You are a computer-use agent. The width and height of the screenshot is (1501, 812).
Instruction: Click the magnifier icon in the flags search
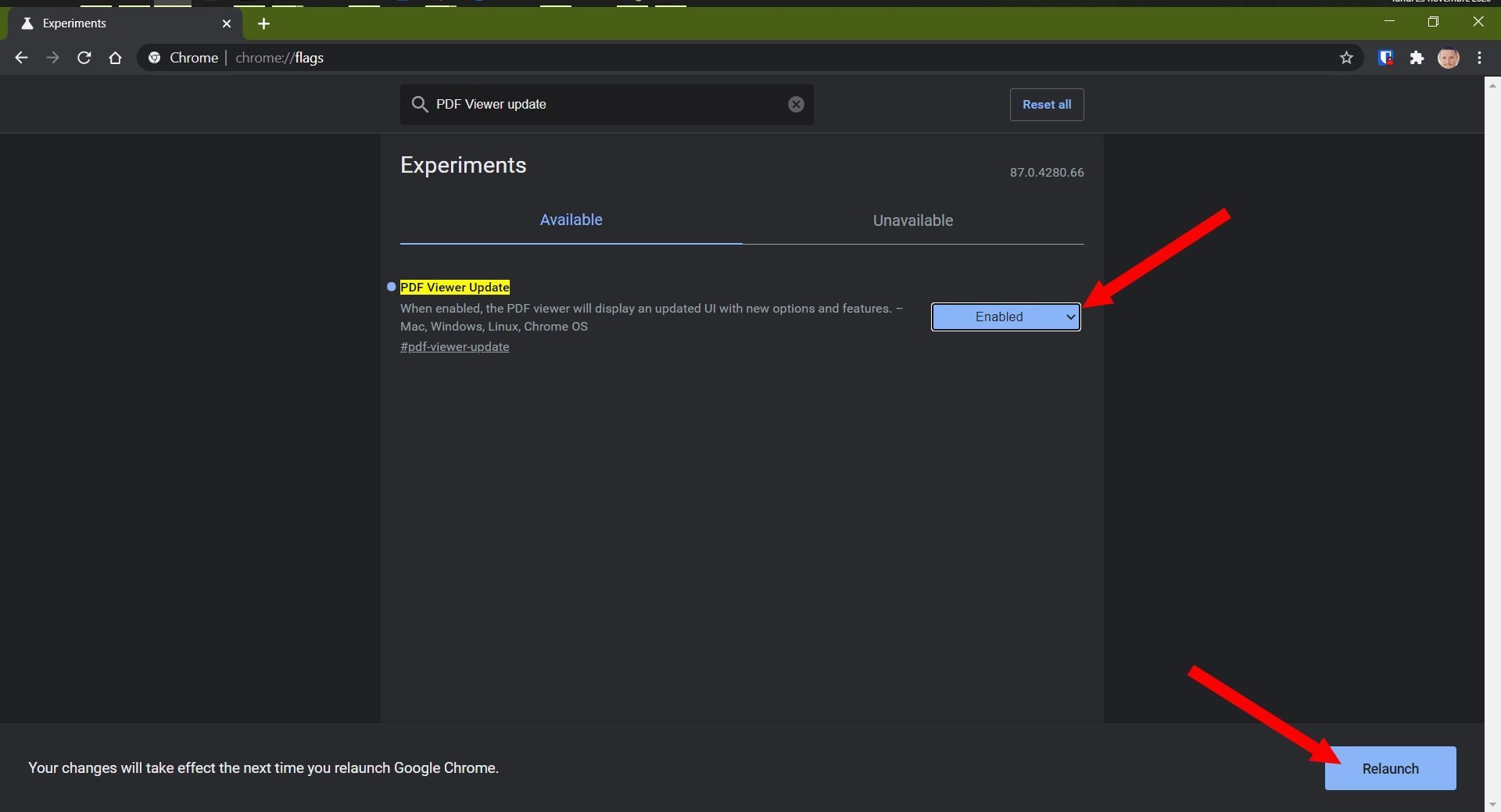(x=420, y=105)
